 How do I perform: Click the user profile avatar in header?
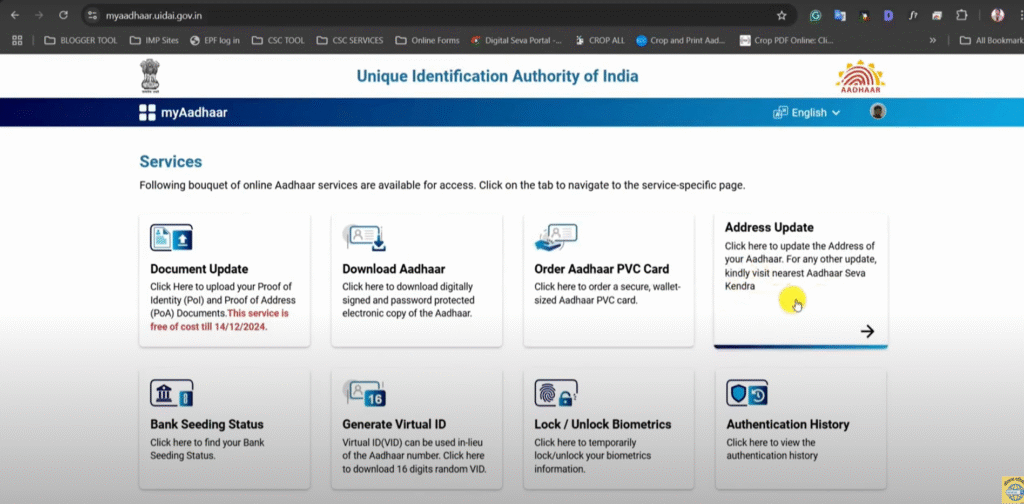(878, 112)
